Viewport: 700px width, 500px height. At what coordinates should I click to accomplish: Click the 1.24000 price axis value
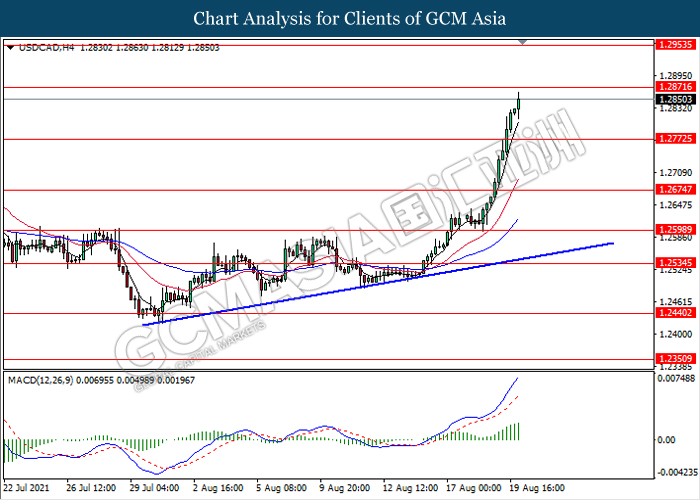tap(676, 334)
